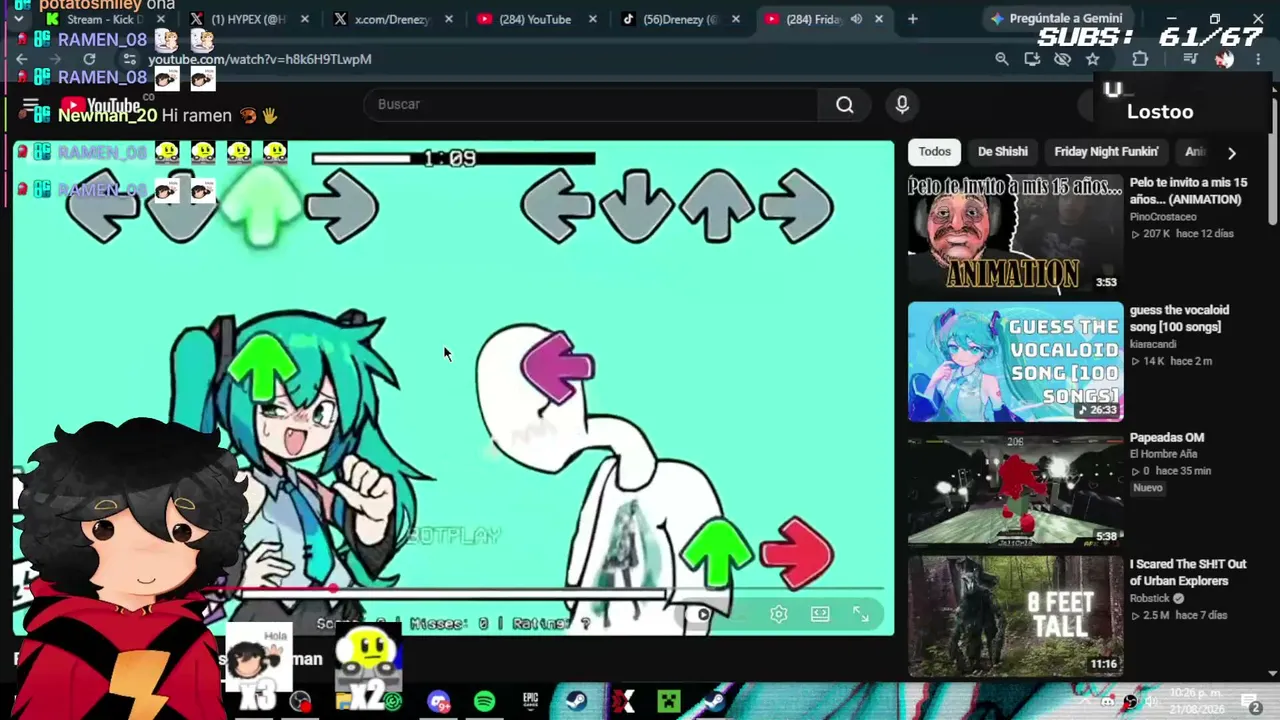Click the install app icon in address bar

(x=1032, y=59)
